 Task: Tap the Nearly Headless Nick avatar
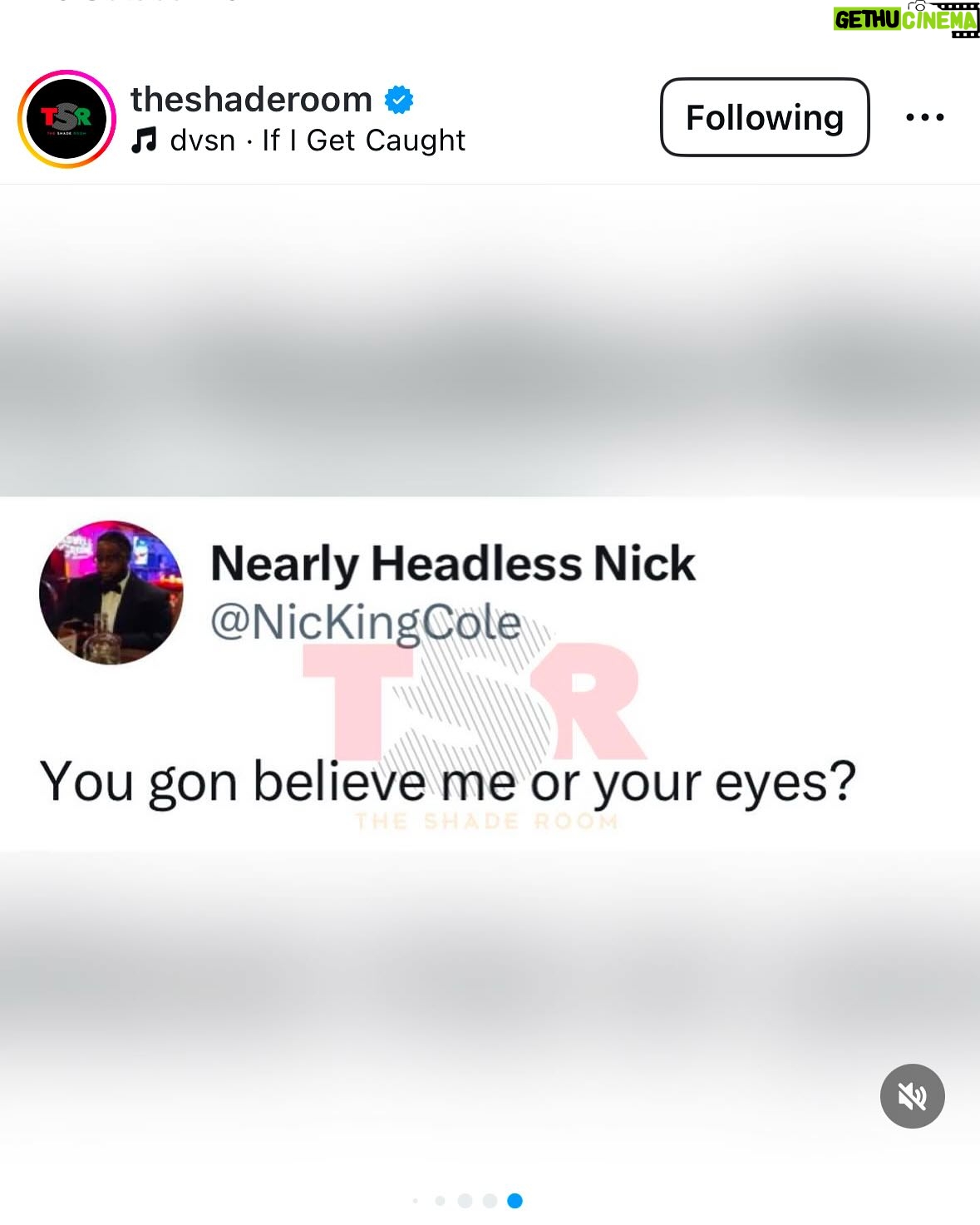(111, 593)
